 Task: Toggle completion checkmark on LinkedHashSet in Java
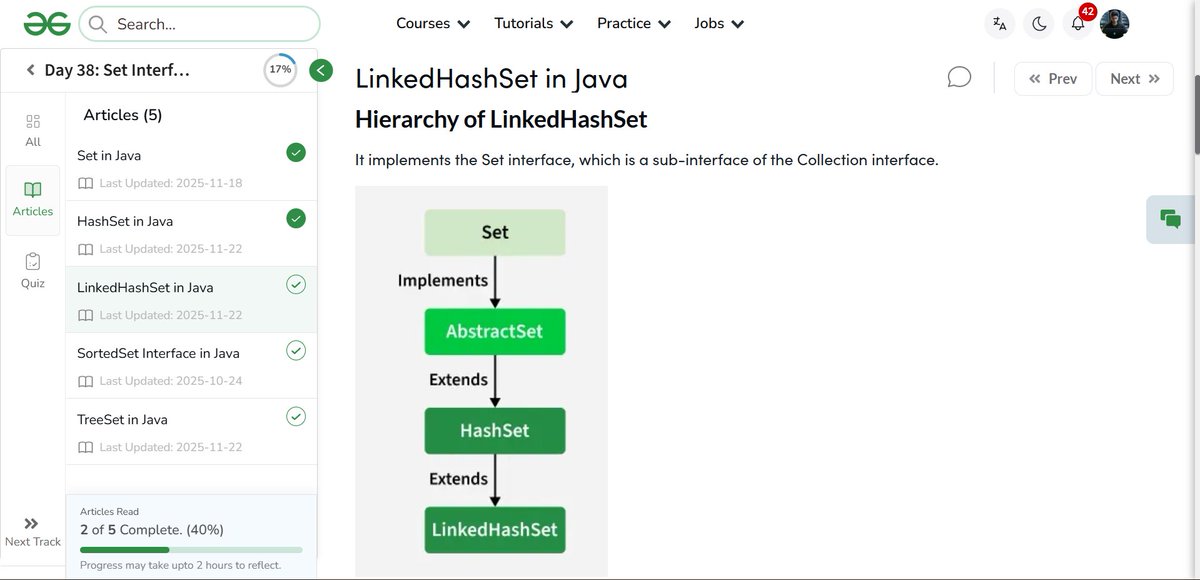click(296, 284)
